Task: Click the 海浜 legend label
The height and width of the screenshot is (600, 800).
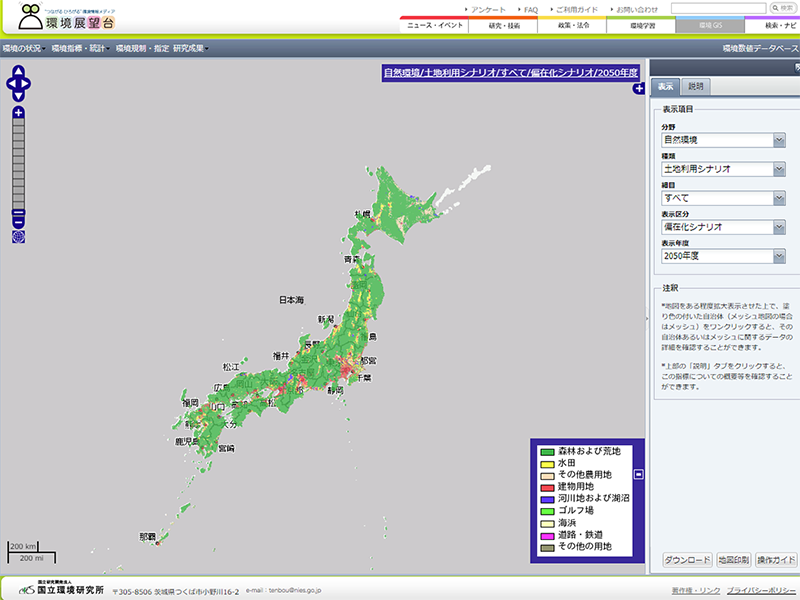Action: tap(567, 523)
